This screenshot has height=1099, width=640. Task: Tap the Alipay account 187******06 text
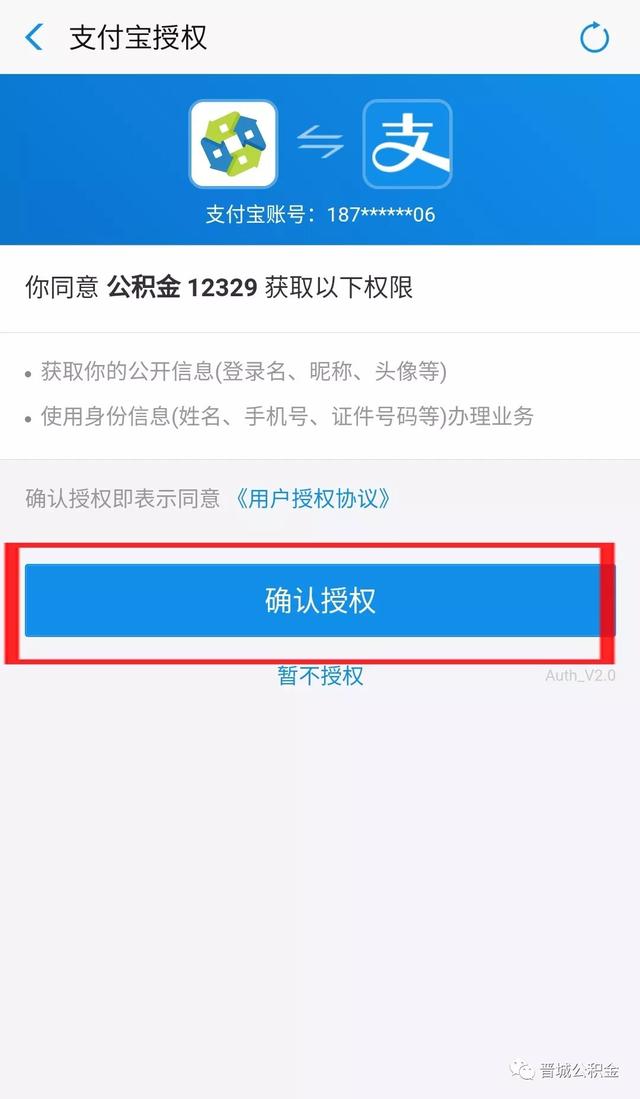tap(381, 214)
